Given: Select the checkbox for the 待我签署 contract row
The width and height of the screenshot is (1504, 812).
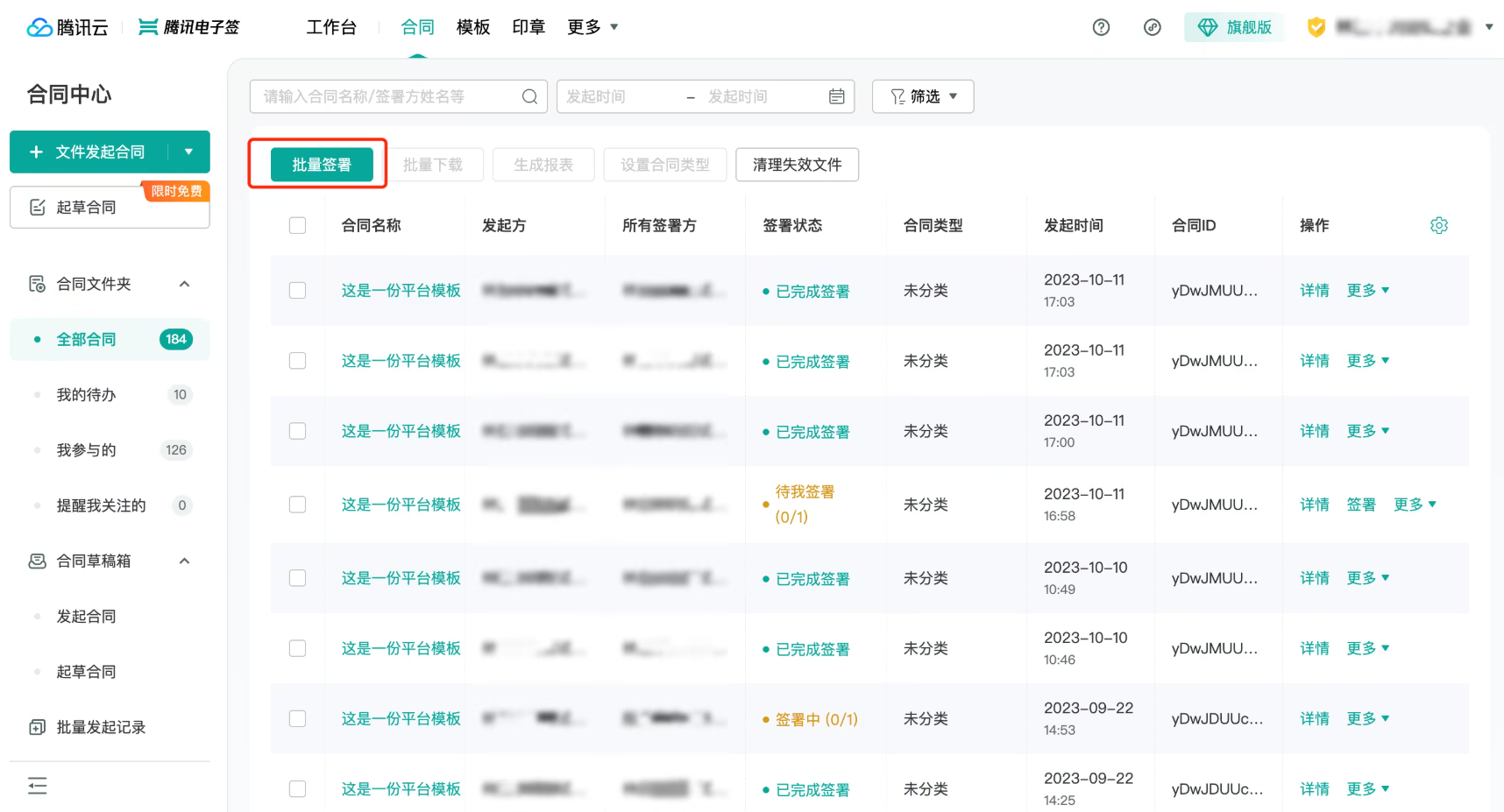Looking at the screenshot, I should 298,504.
